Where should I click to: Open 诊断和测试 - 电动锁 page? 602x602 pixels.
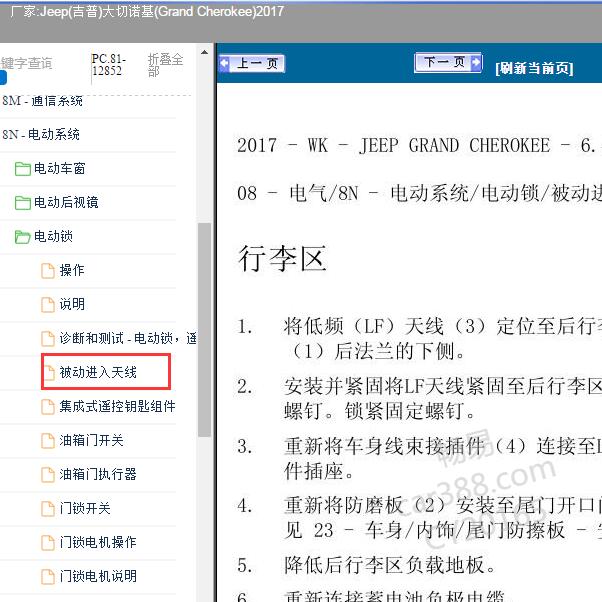point(128,338)
